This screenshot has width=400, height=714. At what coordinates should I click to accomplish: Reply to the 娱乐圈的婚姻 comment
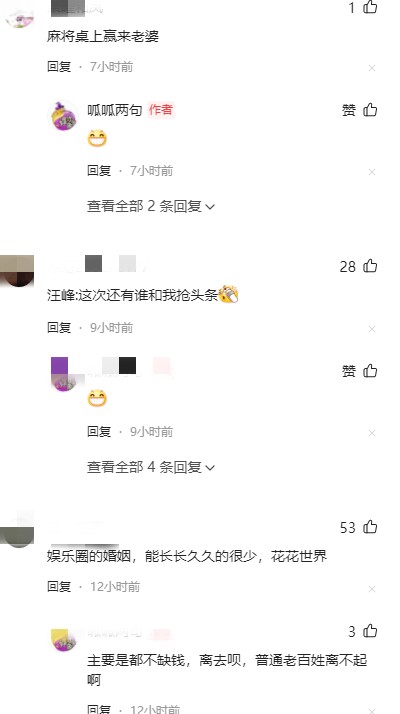coord(59,586)
